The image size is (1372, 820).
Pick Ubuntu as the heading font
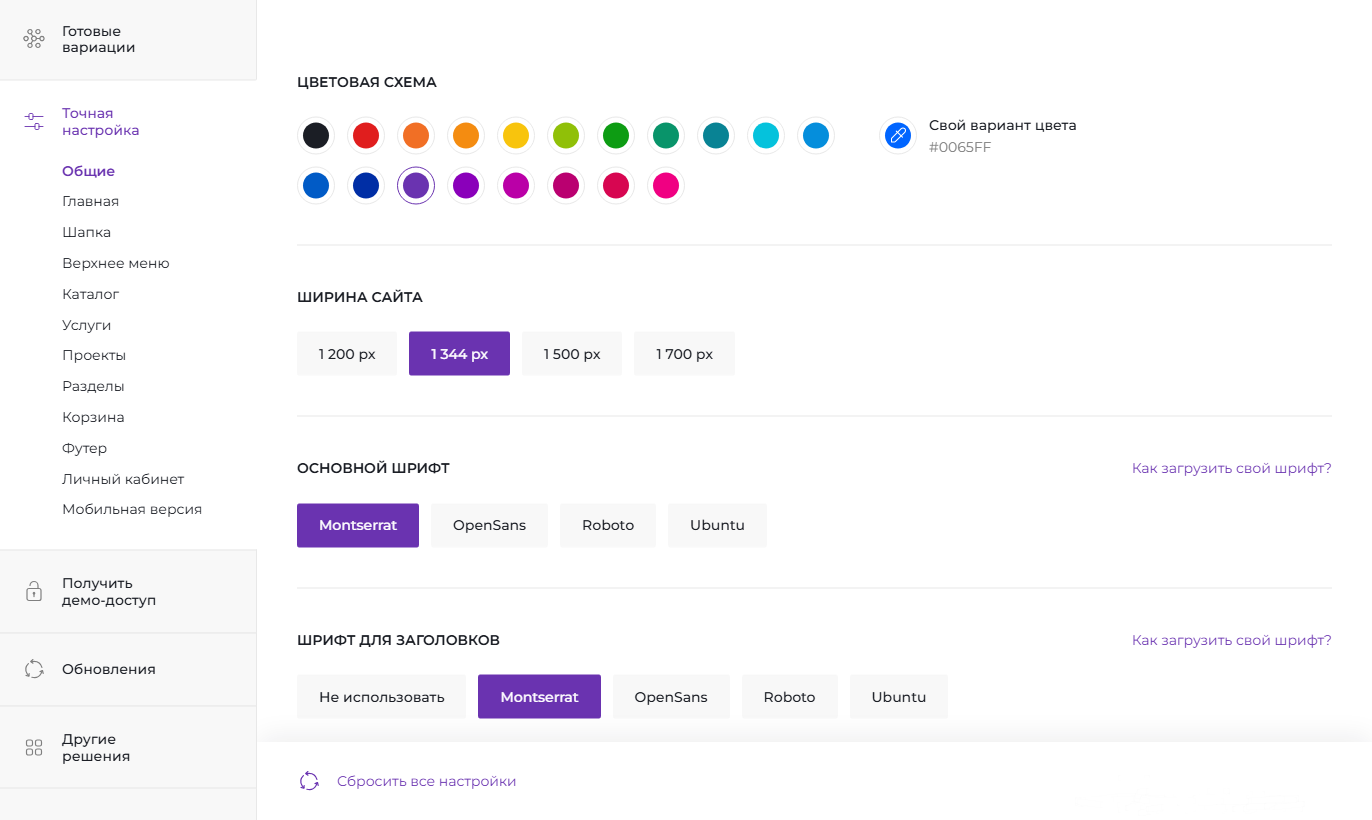pos(898,697)
